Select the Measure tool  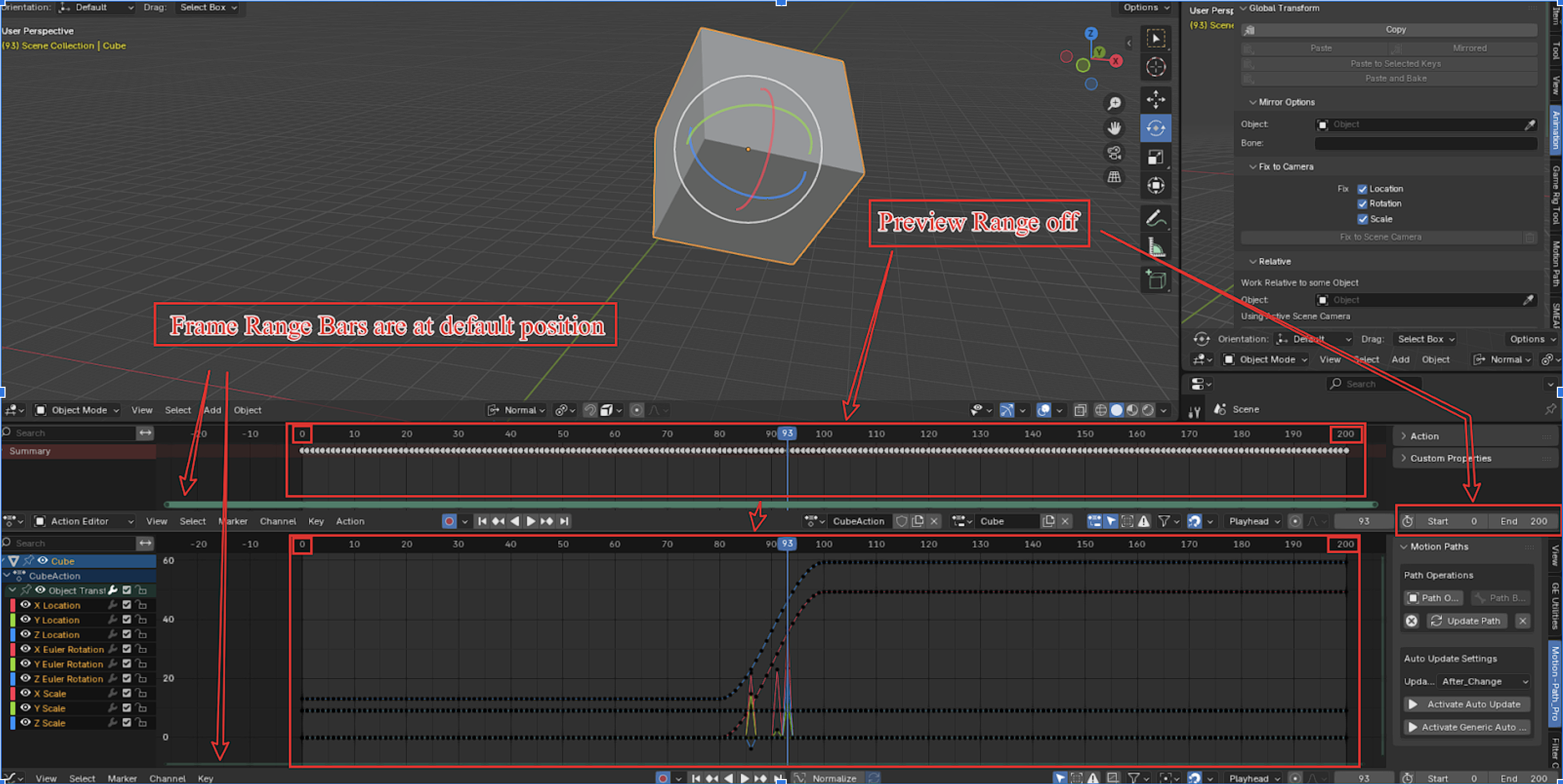1155,248
